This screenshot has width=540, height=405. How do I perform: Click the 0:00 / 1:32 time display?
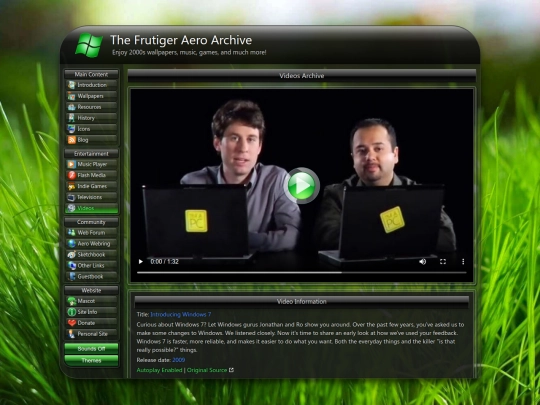coord(164,262)
